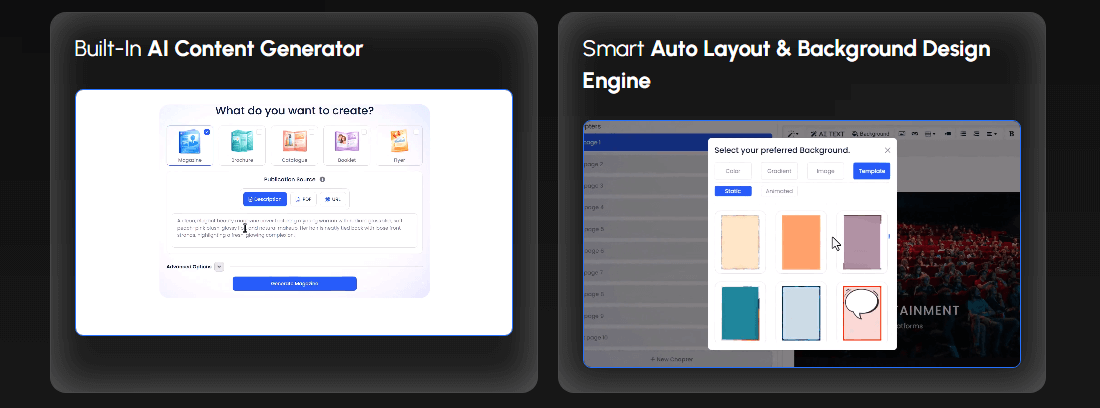Pick the orange background template
Viewport: 1100px width, 408px height.
pos(801,243)
